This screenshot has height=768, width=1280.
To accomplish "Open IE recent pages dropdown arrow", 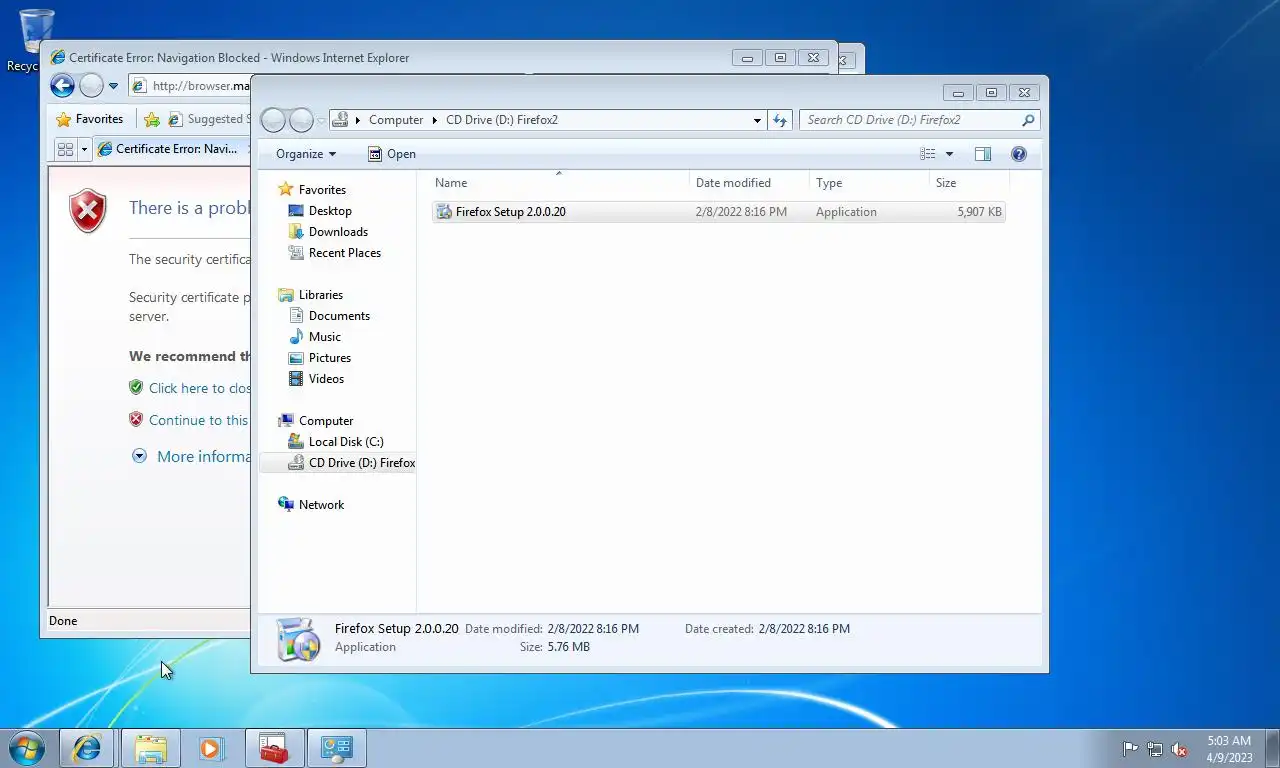I will click(113, 86).
